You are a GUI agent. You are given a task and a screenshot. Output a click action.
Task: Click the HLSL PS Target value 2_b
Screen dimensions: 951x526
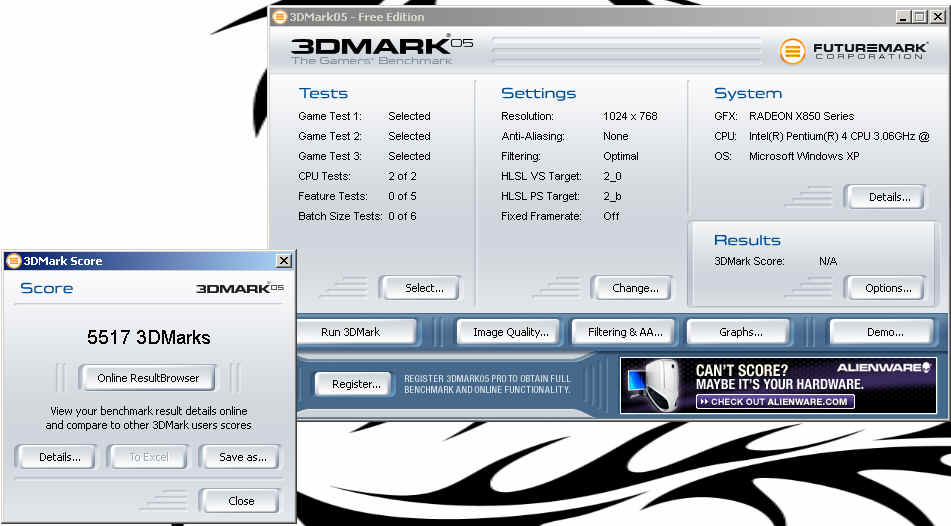tap(612, 196)
